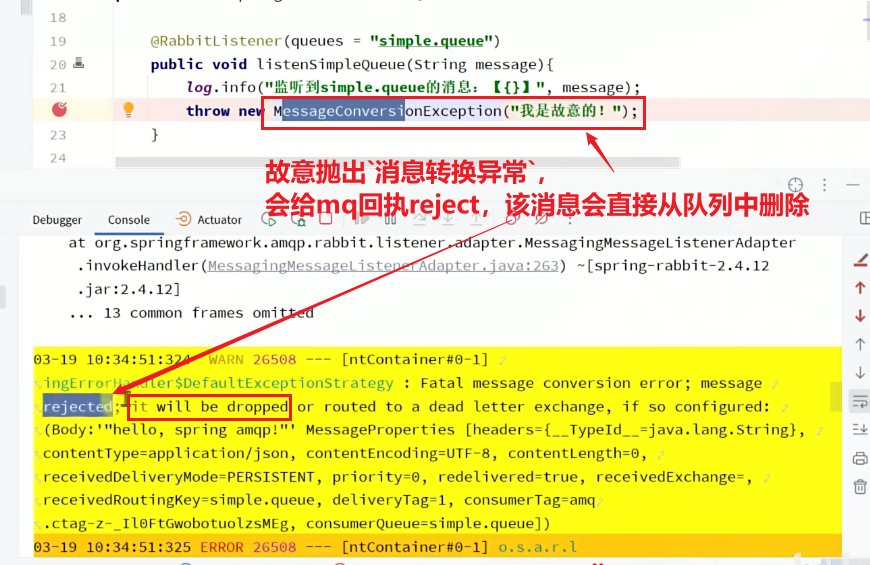Click the "o.s.a.r.l" logger name
Screen dimensions: 870x565
click(x=537, y=547)
